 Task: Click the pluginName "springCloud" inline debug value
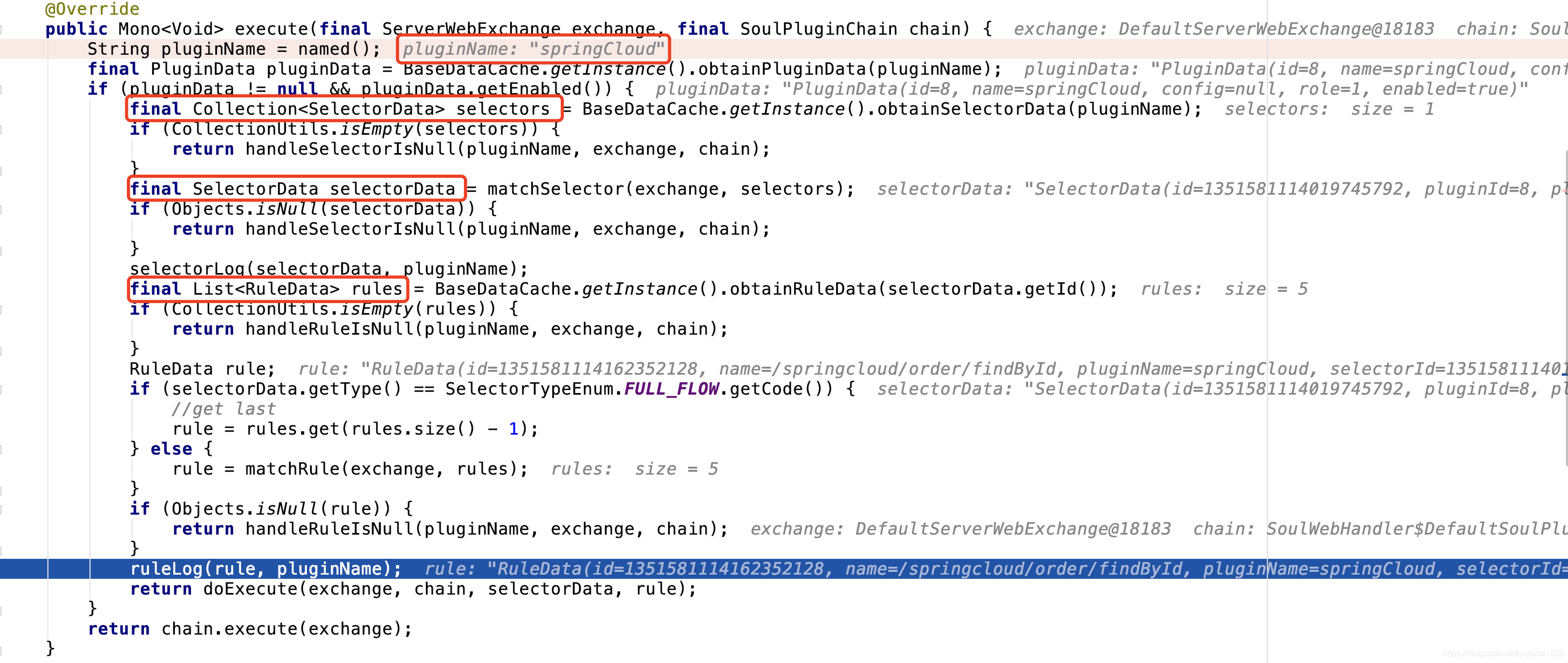click(533, 49)
